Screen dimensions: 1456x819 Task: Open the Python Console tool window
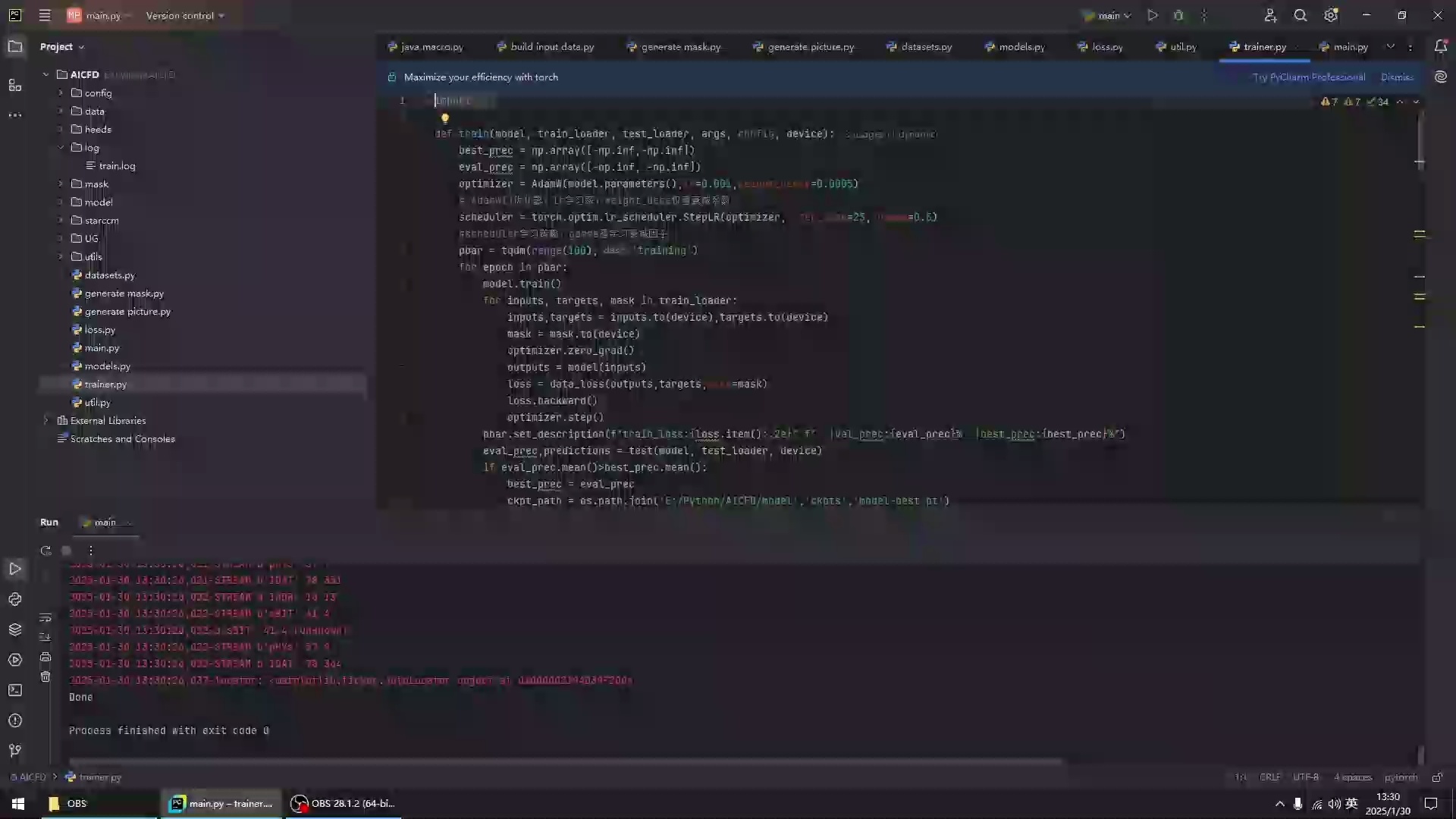[15, 599]
